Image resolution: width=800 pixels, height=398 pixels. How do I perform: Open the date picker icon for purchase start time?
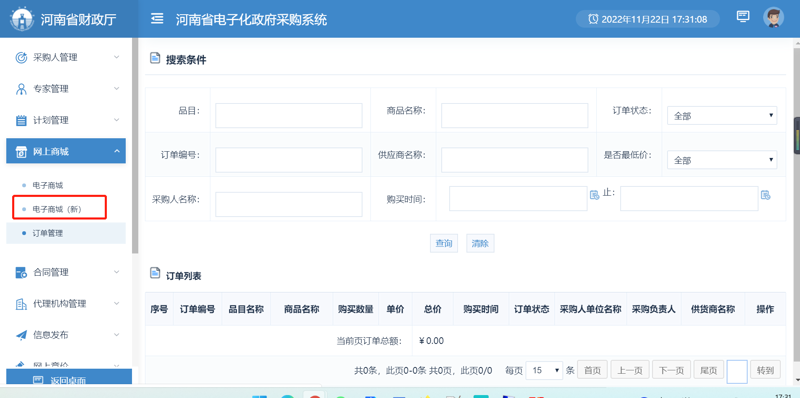click(x=594, y=195)
